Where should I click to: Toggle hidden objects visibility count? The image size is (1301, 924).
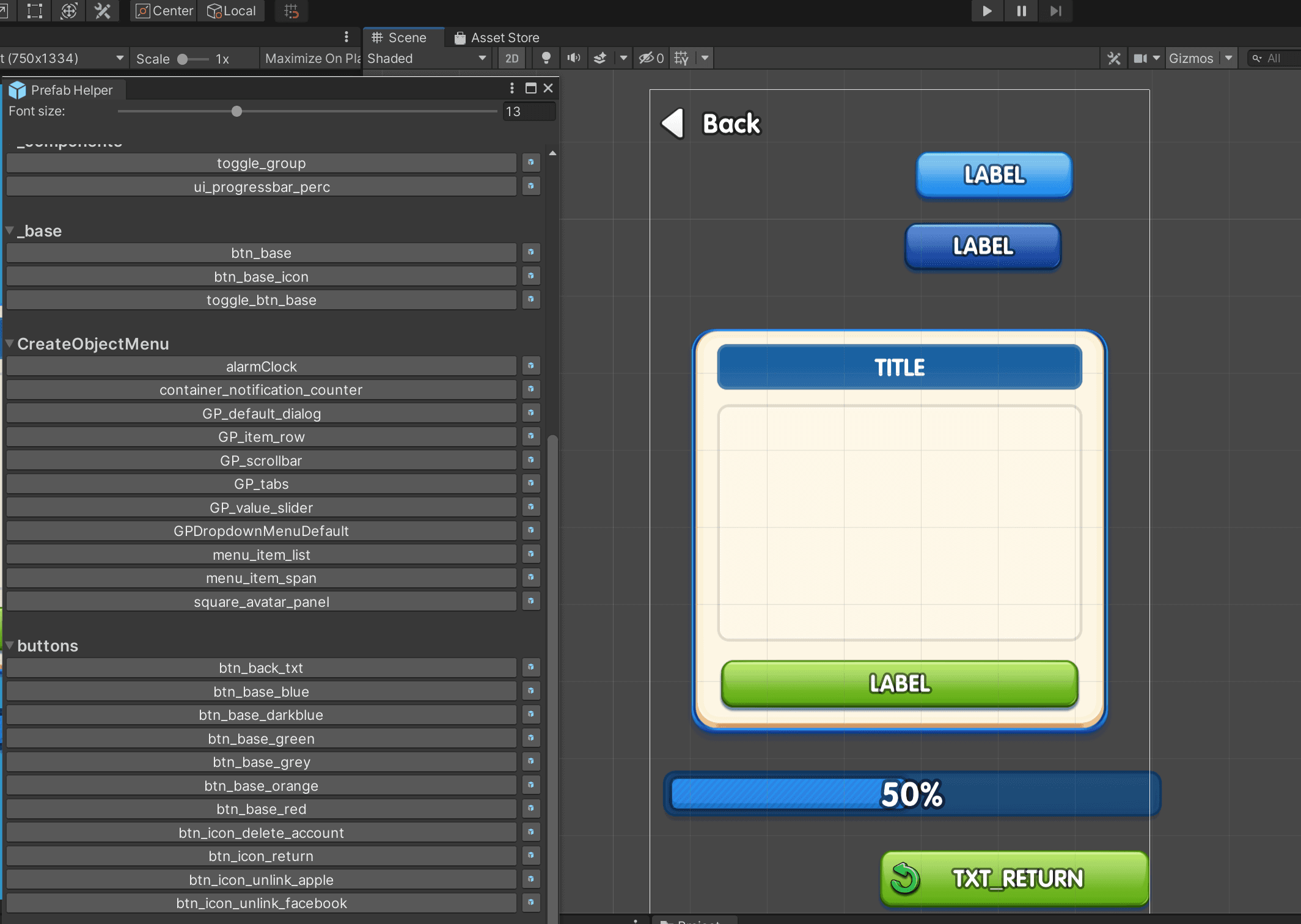[651, 59]
